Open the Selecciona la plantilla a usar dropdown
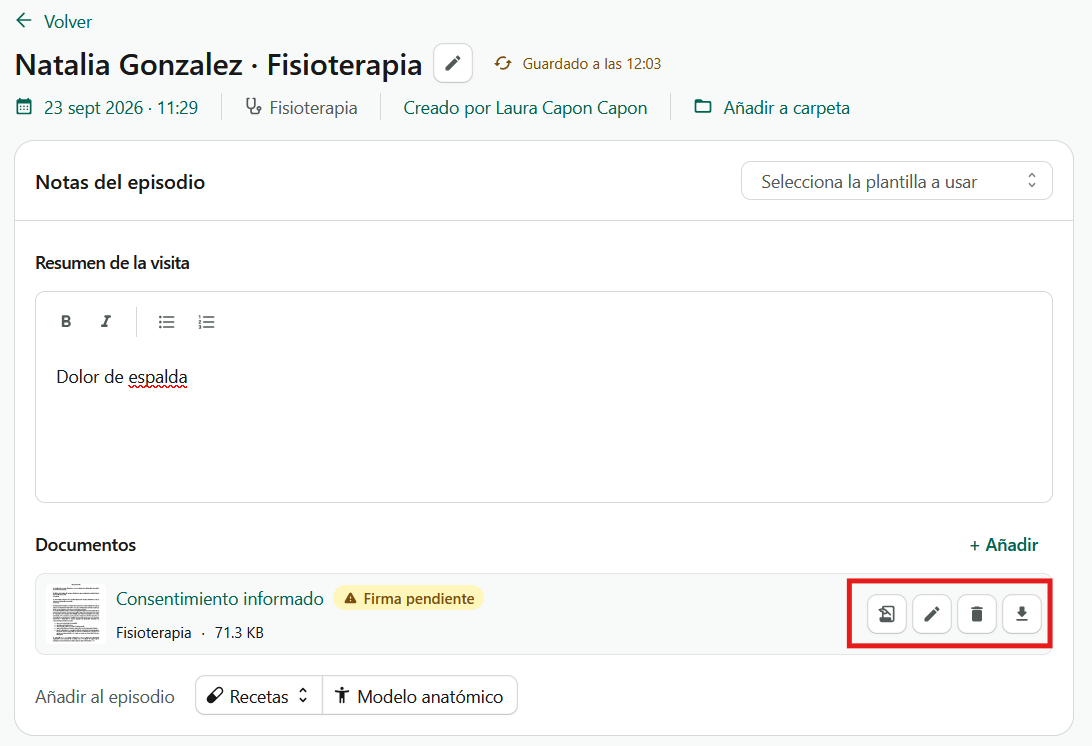The width and height of the screenshot is (1092, 746). (896, 181)
